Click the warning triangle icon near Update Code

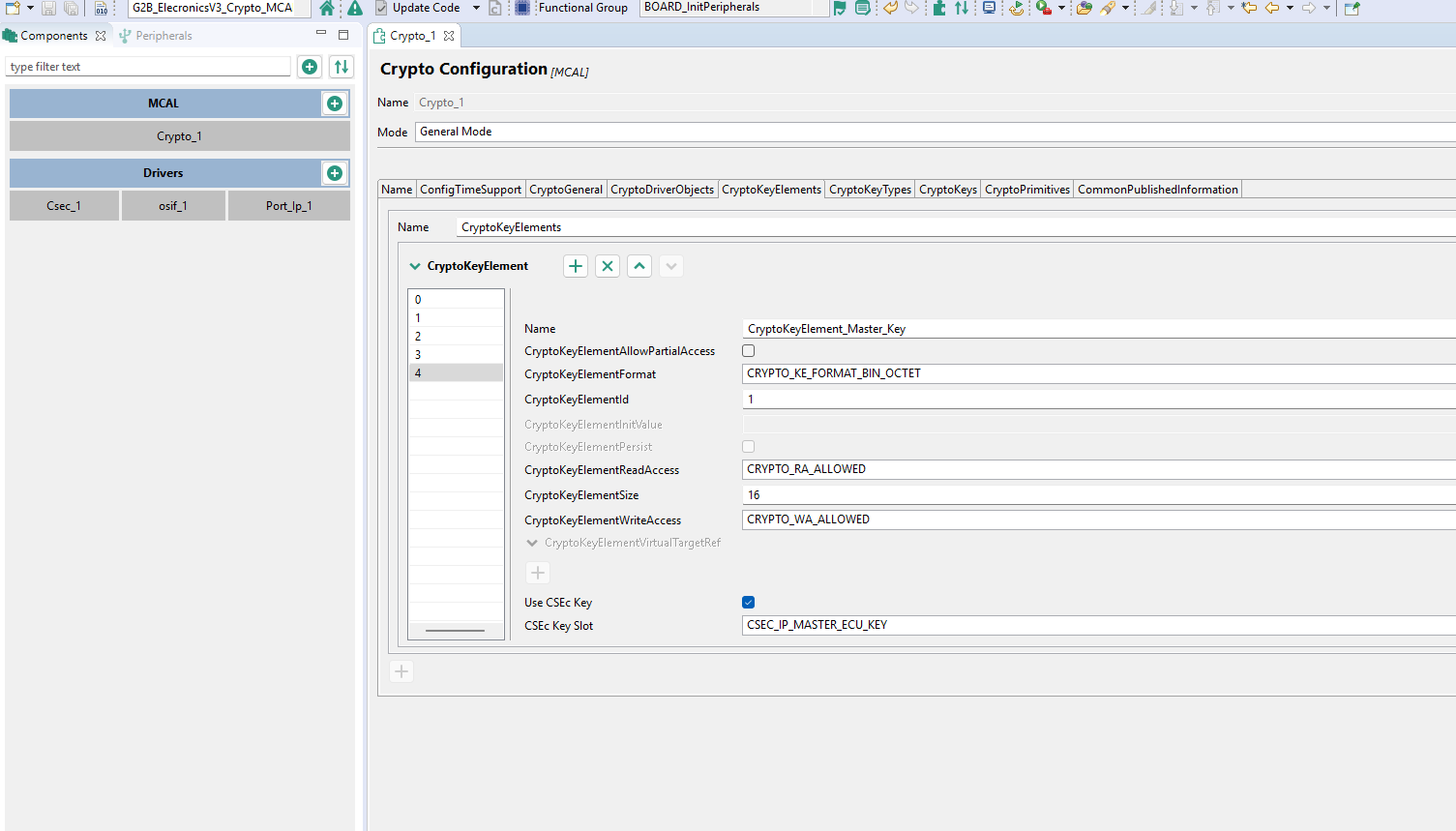355,8
